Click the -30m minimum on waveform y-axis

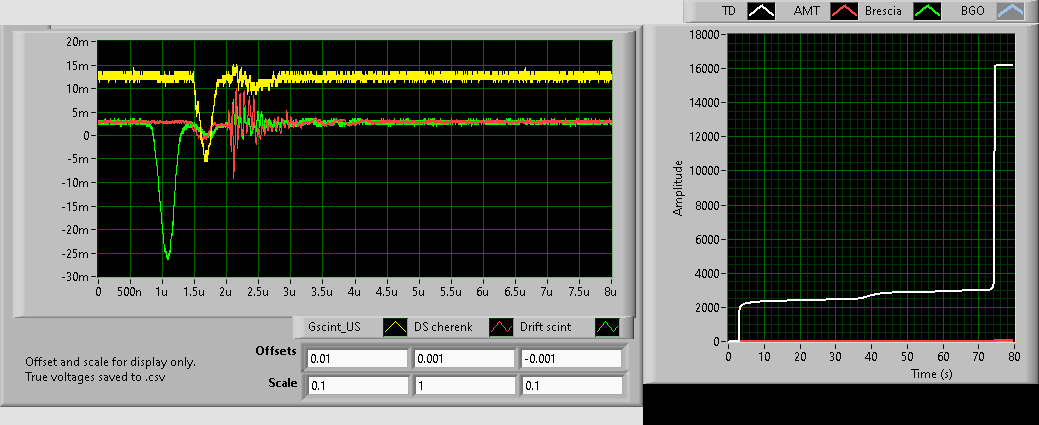coord(77,277)
